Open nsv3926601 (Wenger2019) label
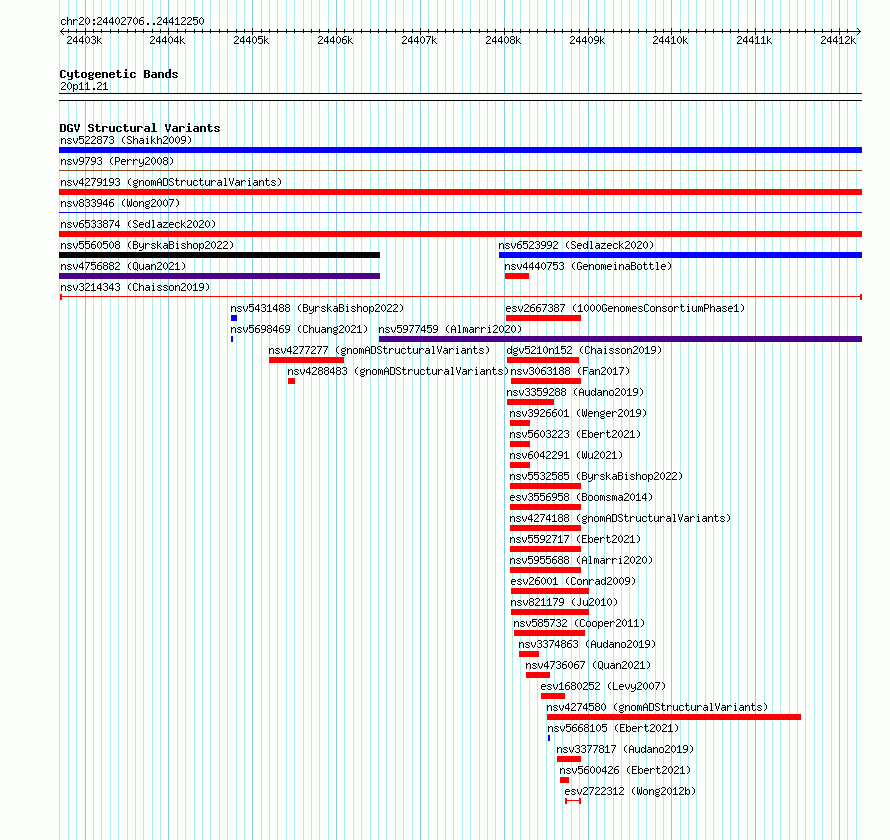Image resolution: width=890 pixels, height=840 pixels. 578,413
